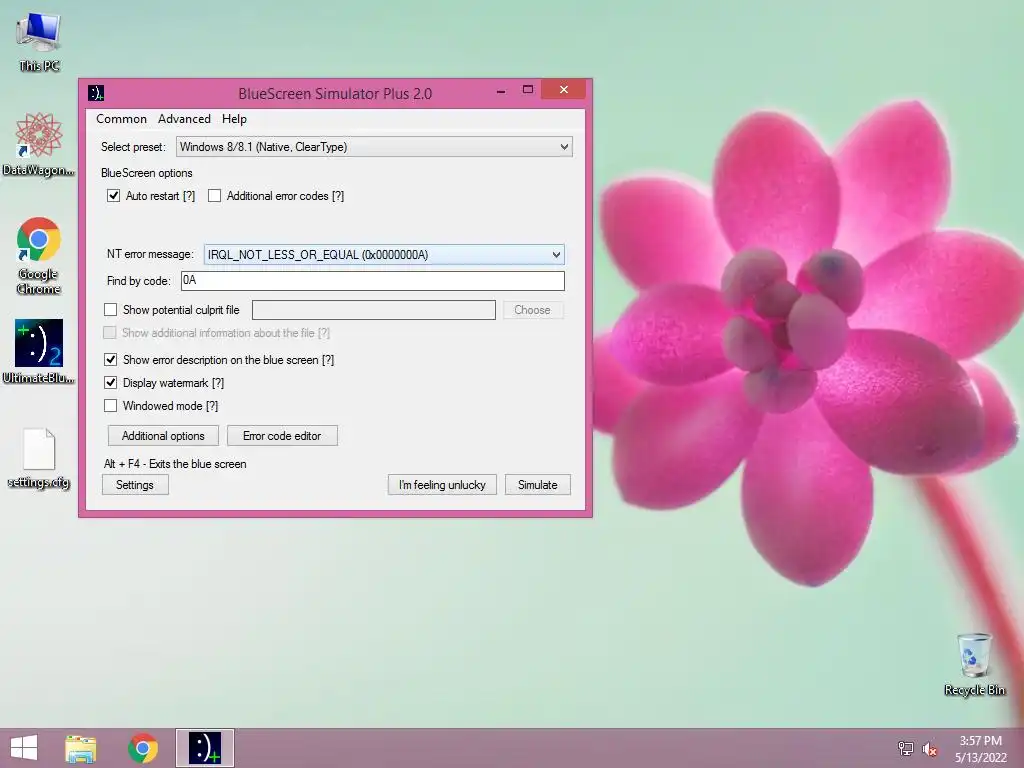Screen dimensions: 1024x768
Task: Uncheck the Auto restart checkbox
Action: [114, 195]
